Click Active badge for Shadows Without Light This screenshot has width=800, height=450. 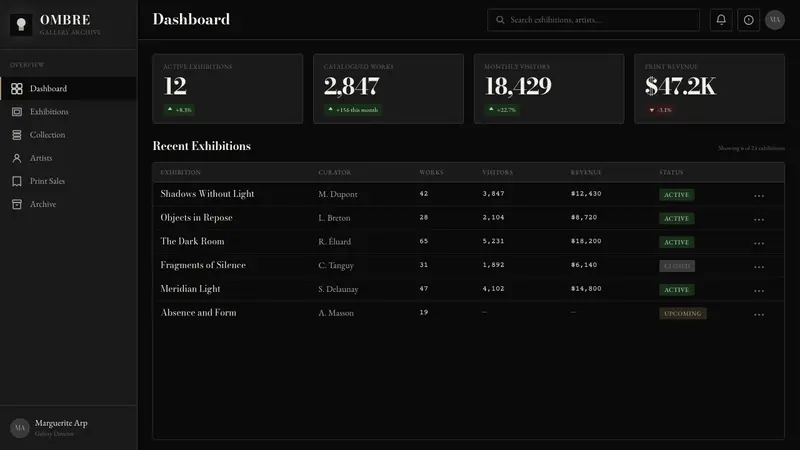[677, 195]
